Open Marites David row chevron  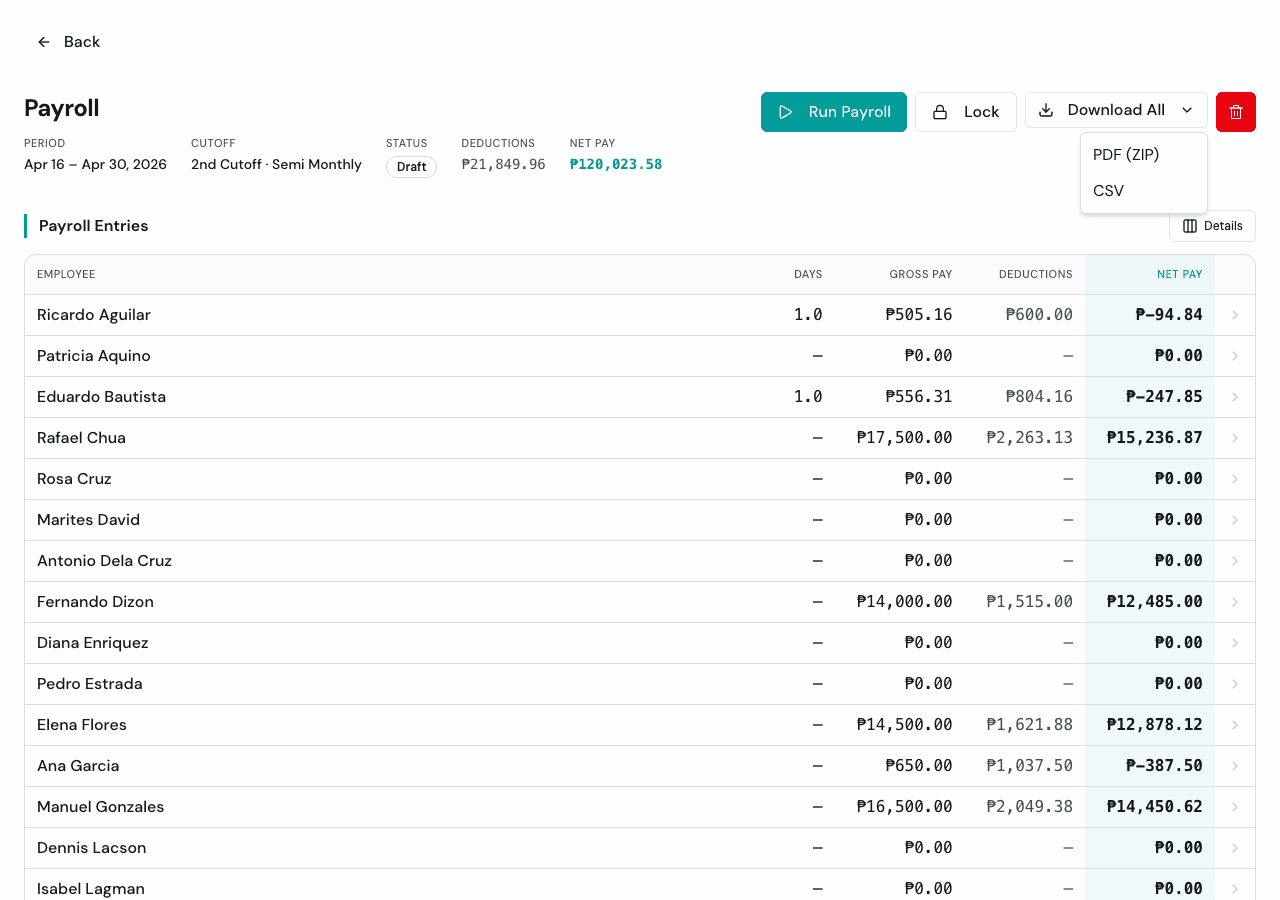(1235, 520)
